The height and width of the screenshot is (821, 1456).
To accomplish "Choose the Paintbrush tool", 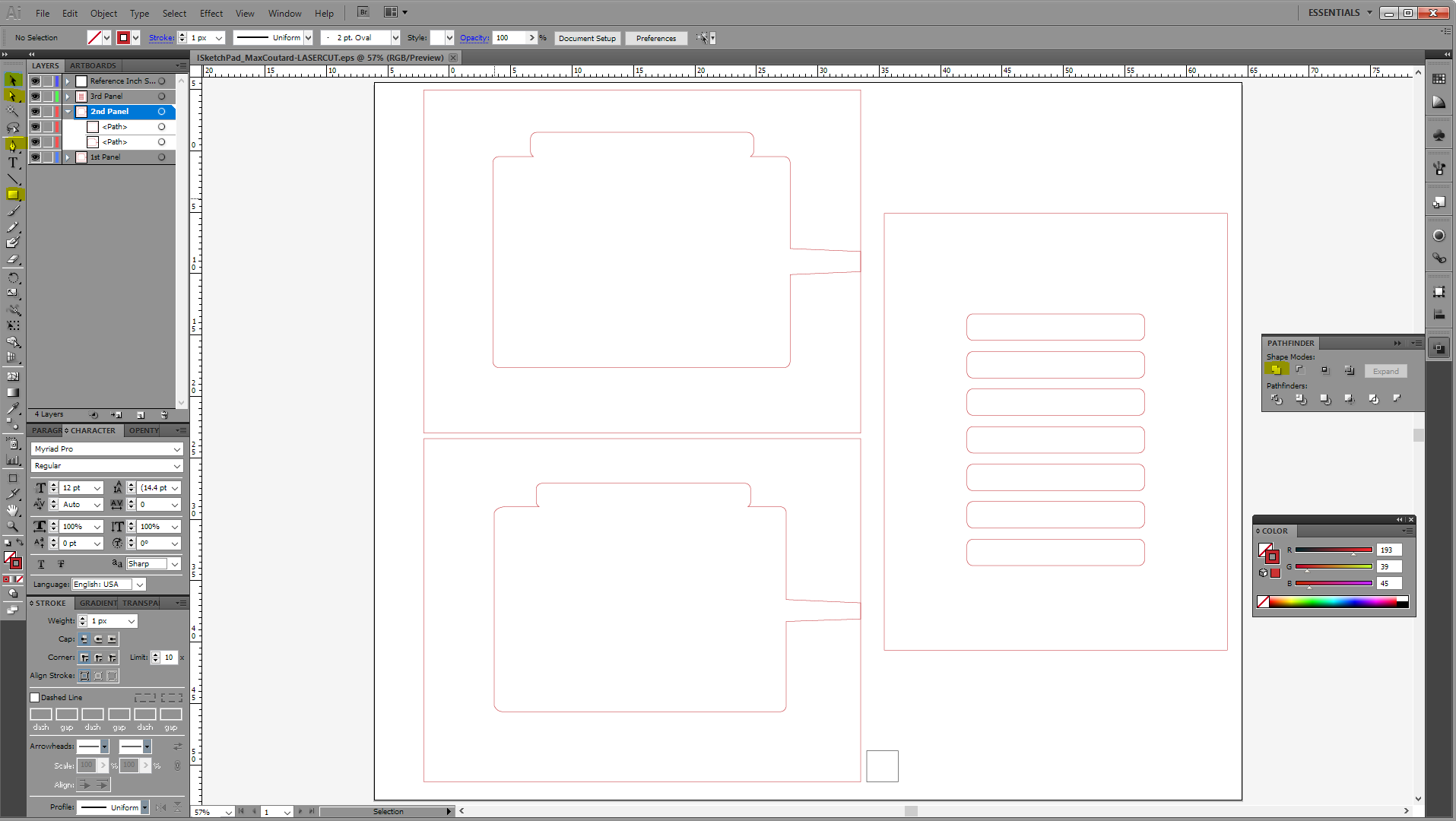I will click(x=13, y=211).
